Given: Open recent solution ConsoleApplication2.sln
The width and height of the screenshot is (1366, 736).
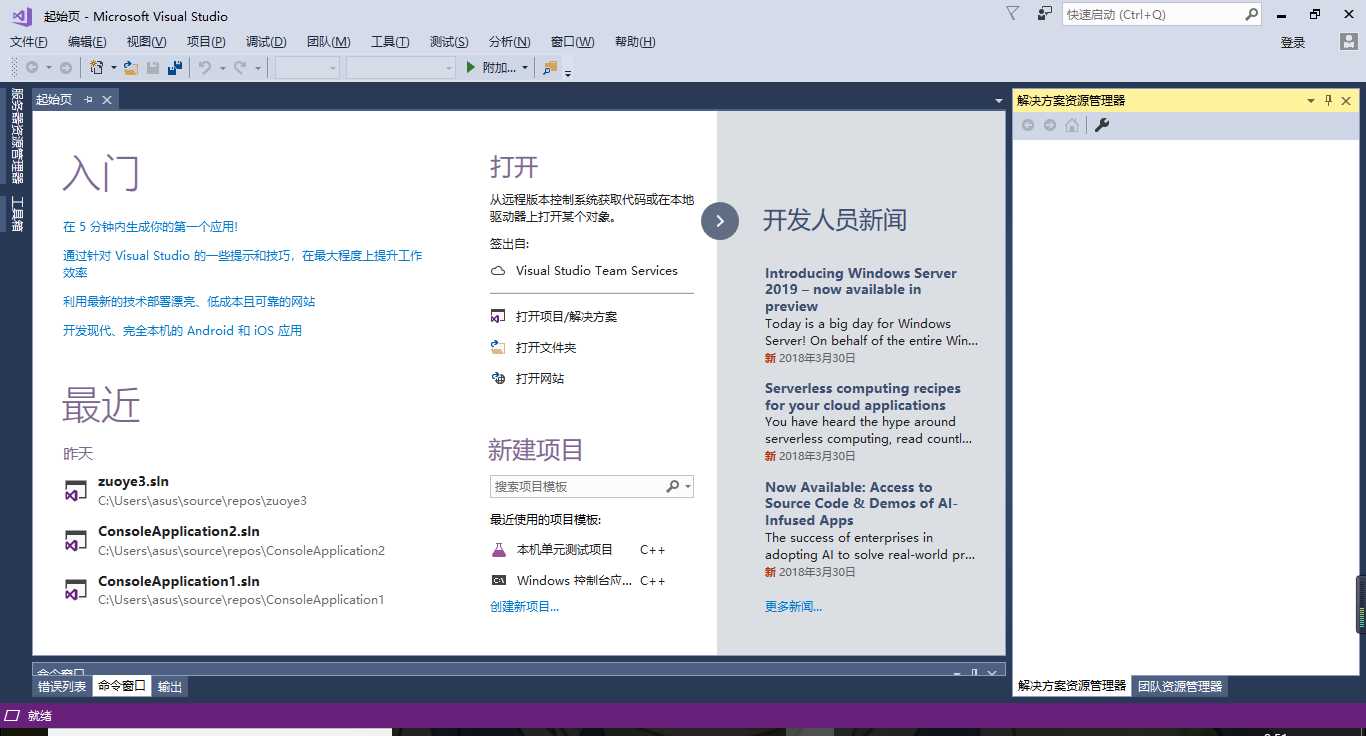Looking at the screenshot, I should 179,531.
